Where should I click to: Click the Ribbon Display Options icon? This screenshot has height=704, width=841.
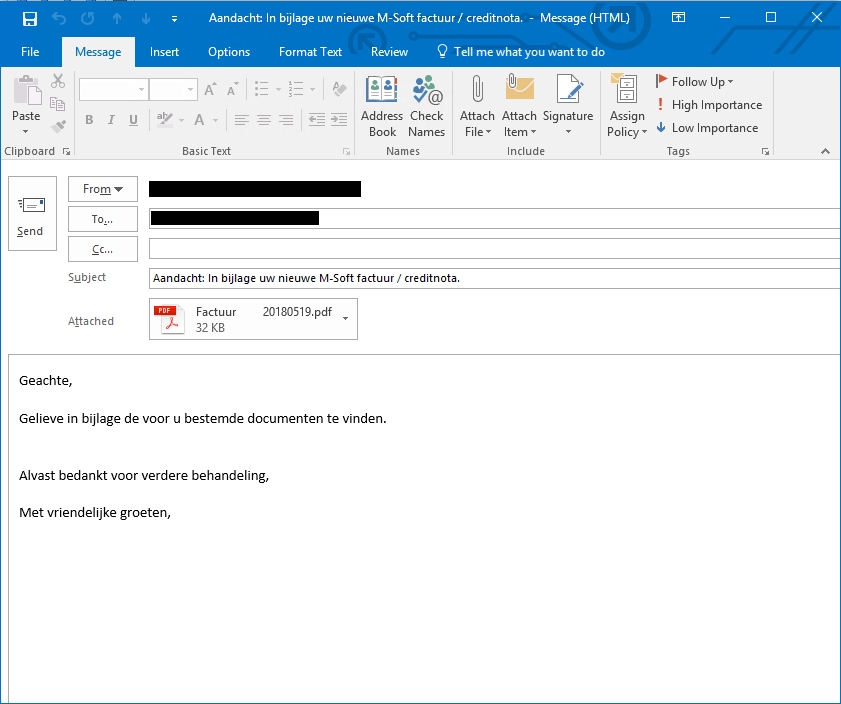(x=678, y=18)
